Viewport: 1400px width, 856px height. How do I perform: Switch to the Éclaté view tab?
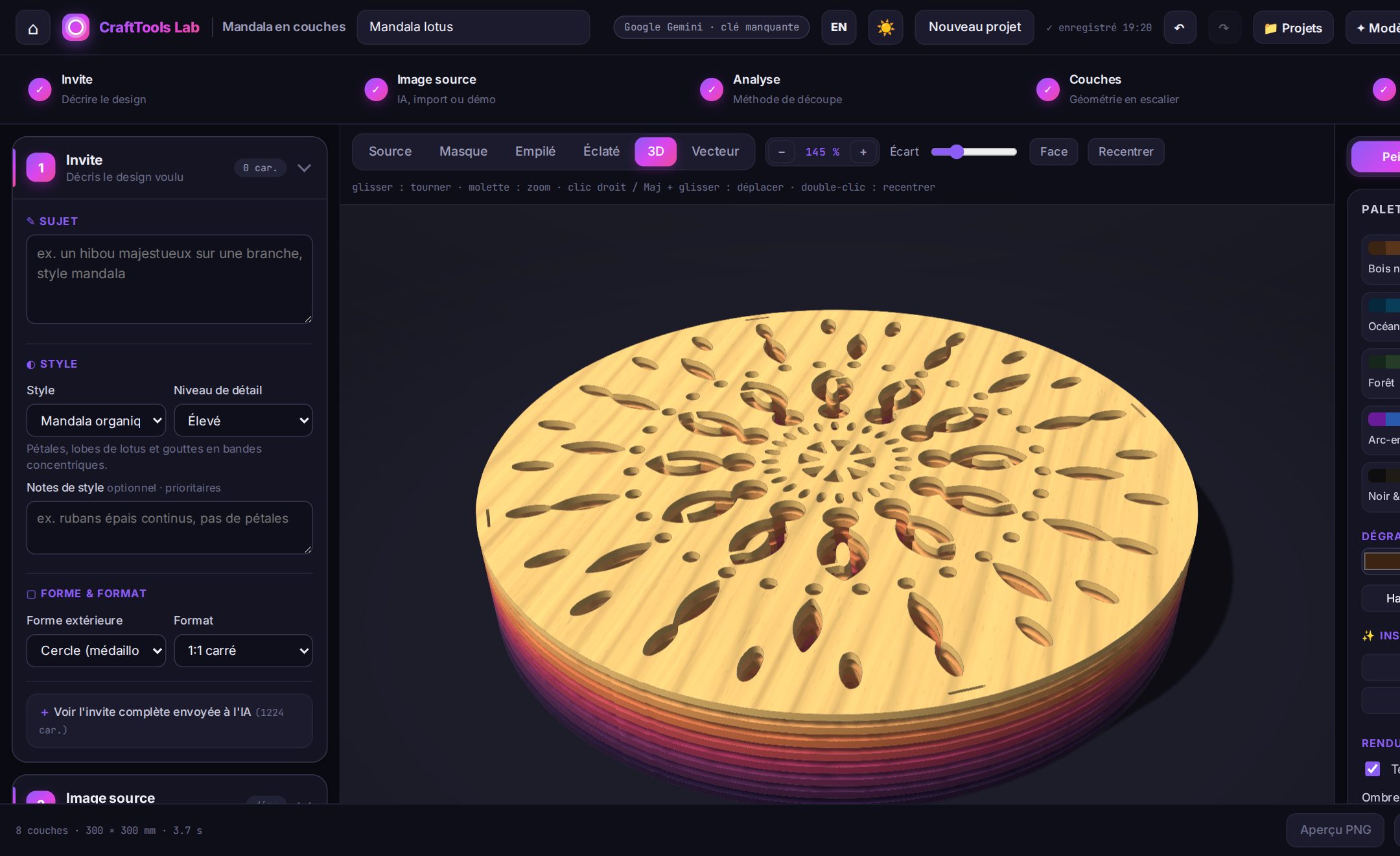(x=601, y=151)
